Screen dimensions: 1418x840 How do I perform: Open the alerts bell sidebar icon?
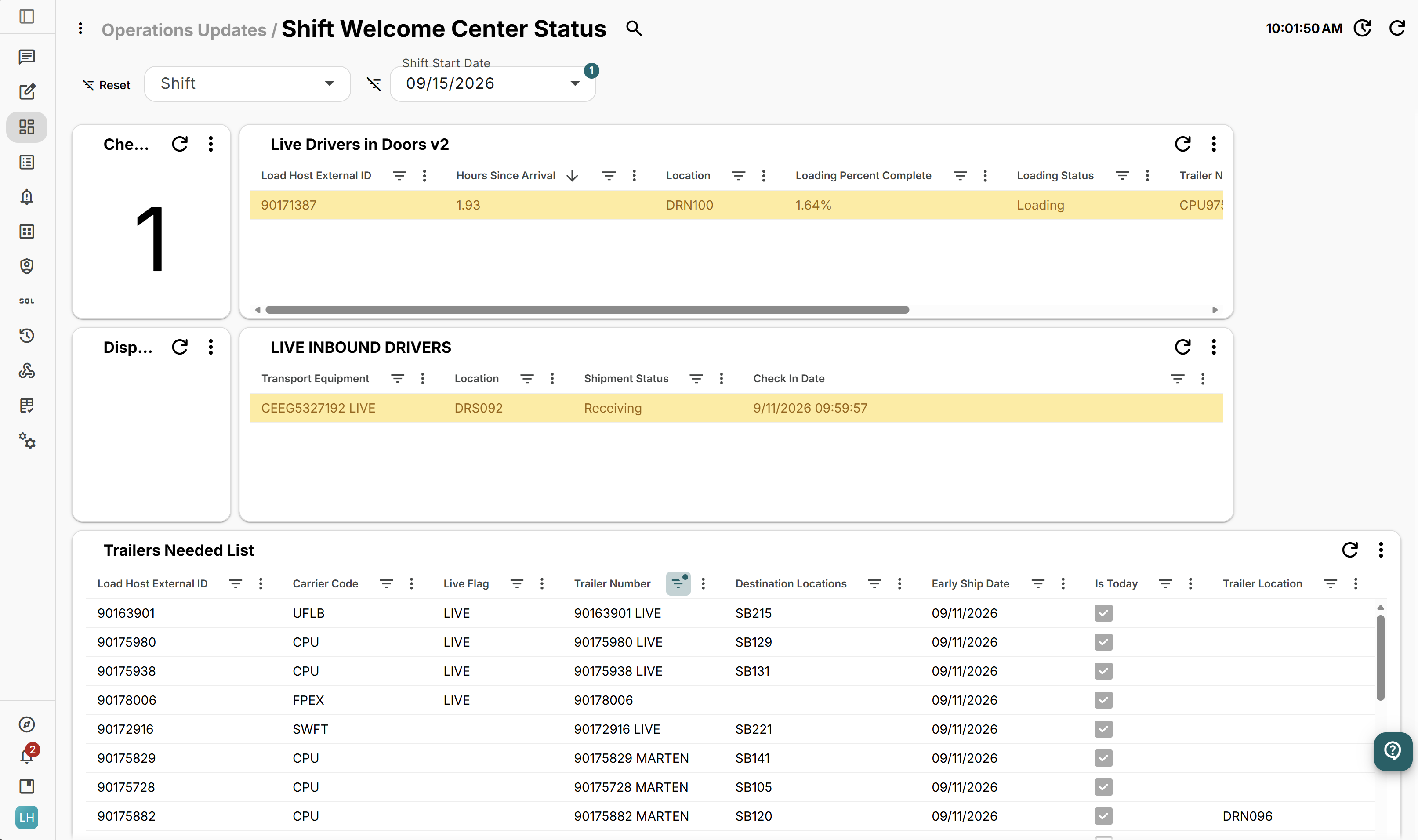(x=27, y=196)
